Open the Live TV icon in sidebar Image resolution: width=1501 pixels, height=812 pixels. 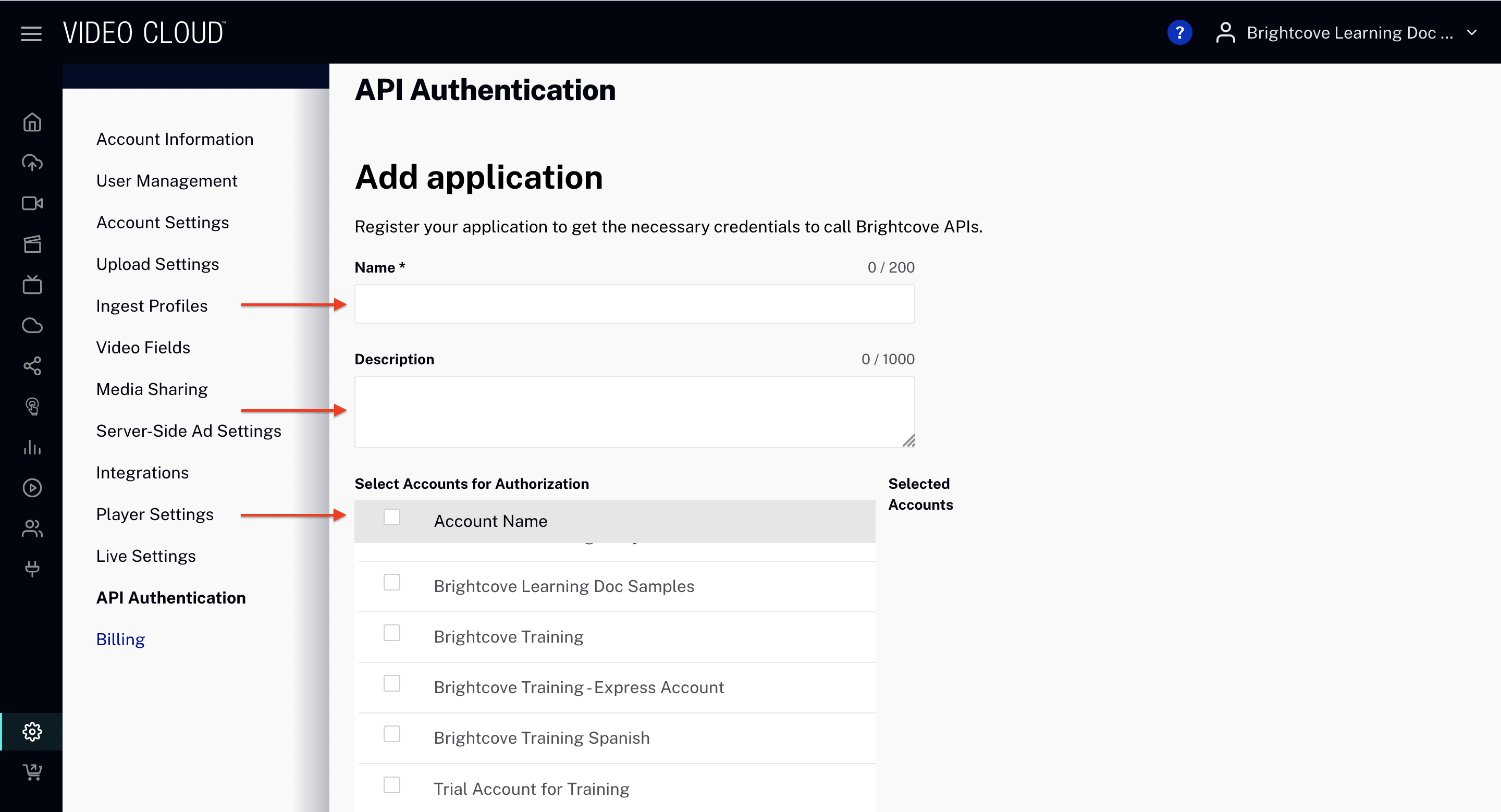(32, 285)
